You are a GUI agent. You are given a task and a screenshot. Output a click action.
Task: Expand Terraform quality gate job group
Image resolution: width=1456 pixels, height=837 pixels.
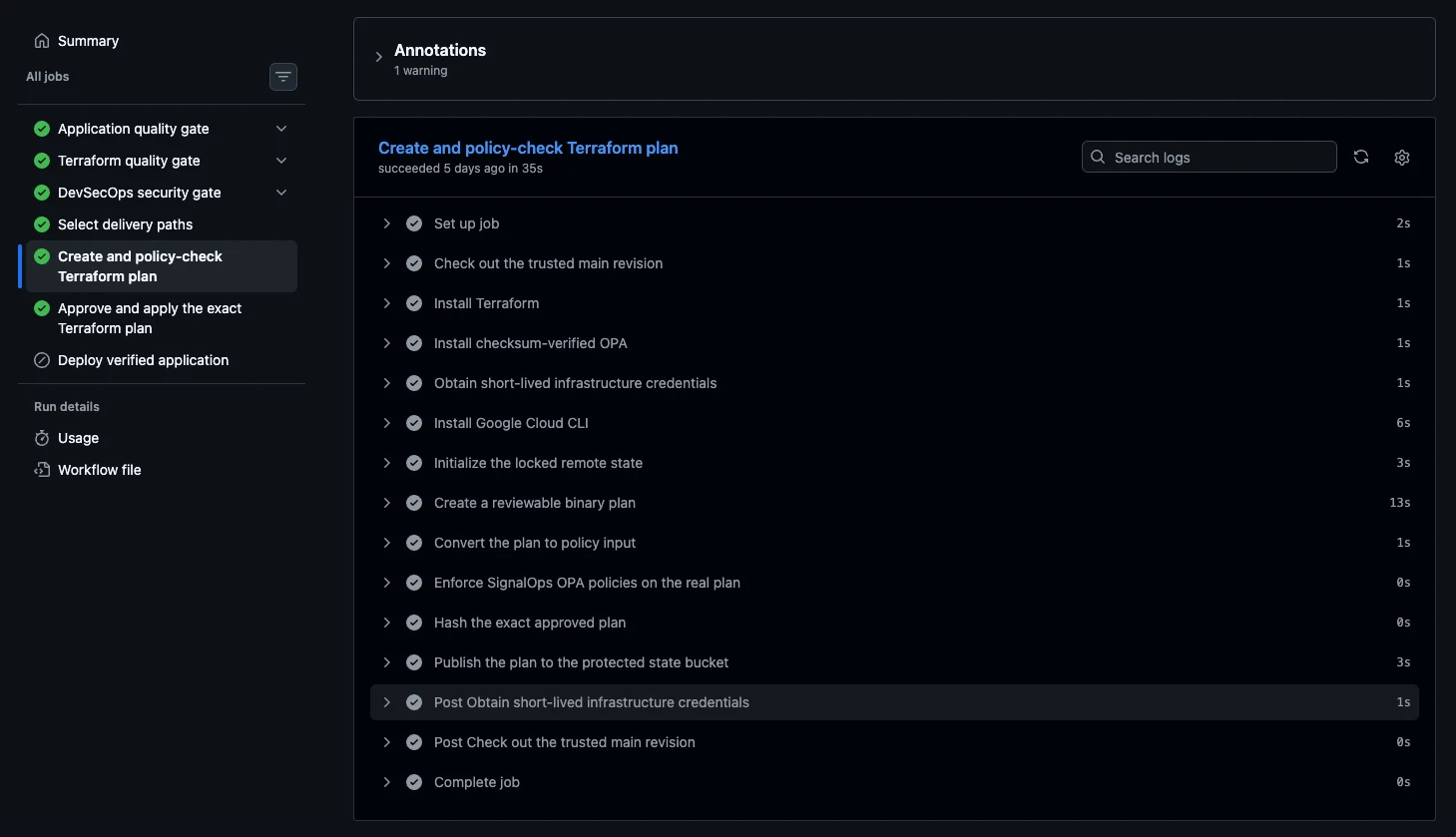281,161
